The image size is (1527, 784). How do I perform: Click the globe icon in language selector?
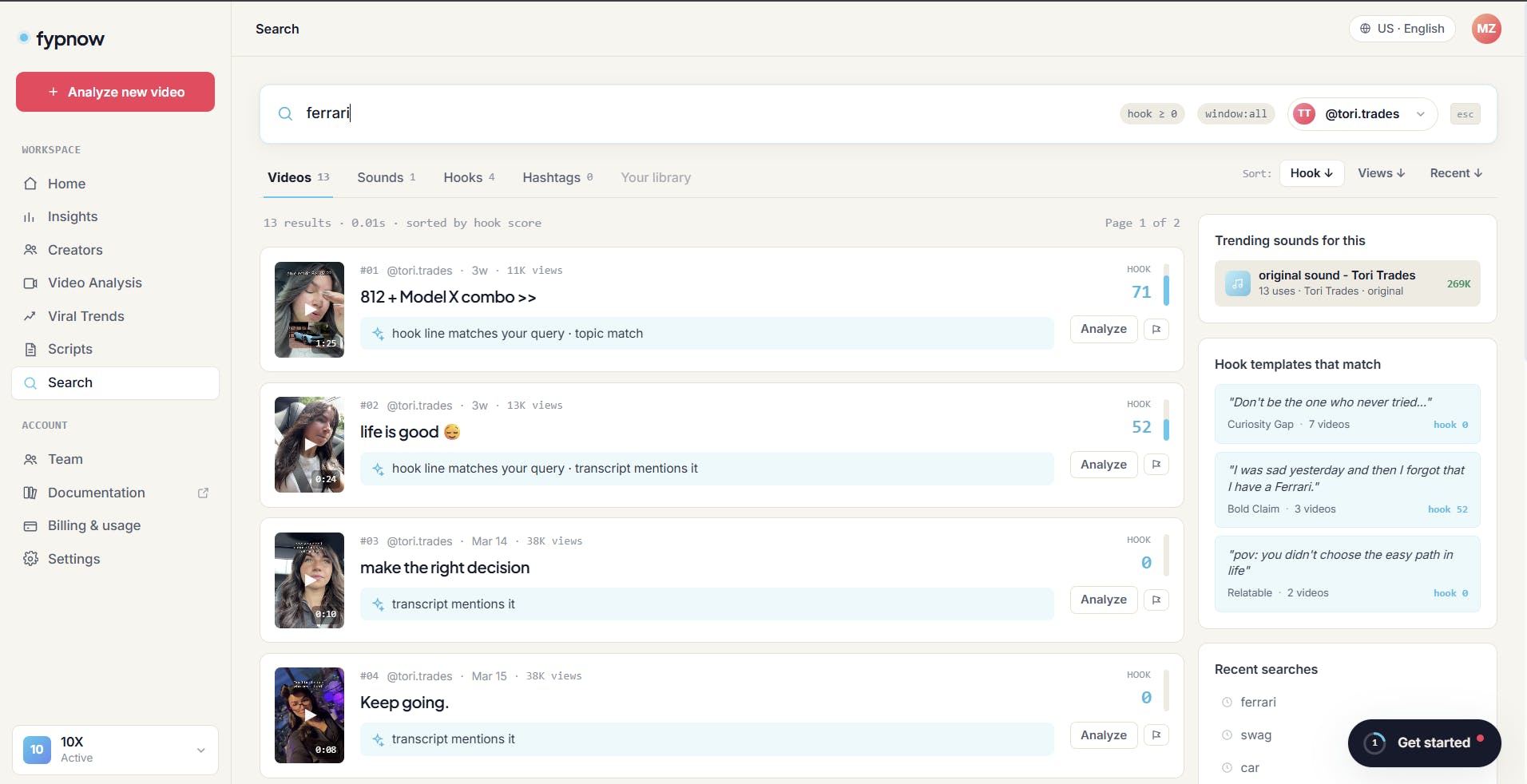tap(1365, 29)
